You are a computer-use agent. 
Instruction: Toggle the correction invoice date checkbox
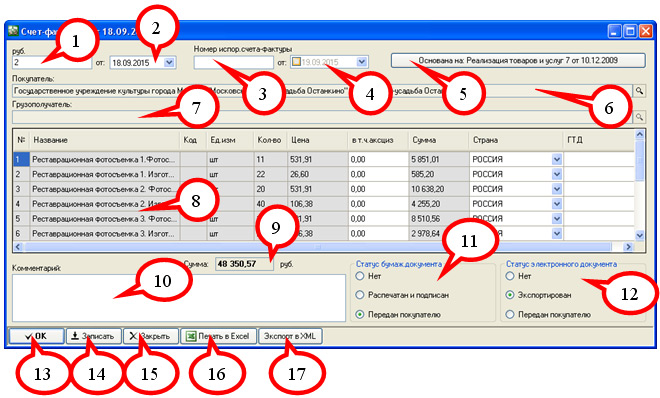tap(296, 62)
